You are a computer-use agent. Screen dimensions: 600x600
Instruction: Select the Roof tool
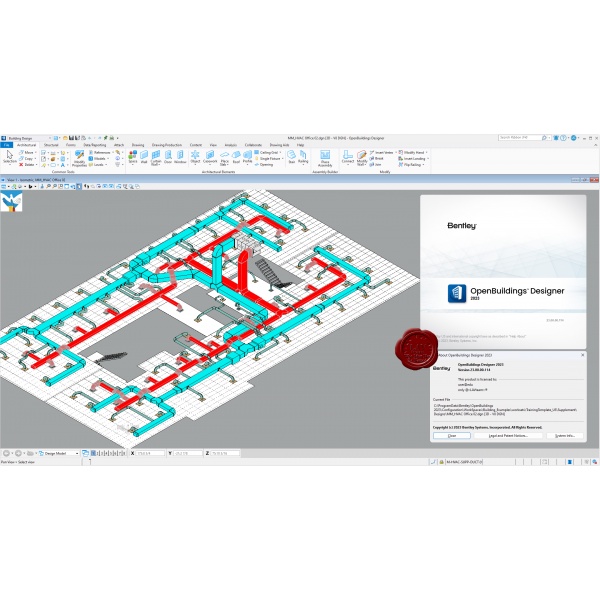pyautogui.click(x=236, y=157)
